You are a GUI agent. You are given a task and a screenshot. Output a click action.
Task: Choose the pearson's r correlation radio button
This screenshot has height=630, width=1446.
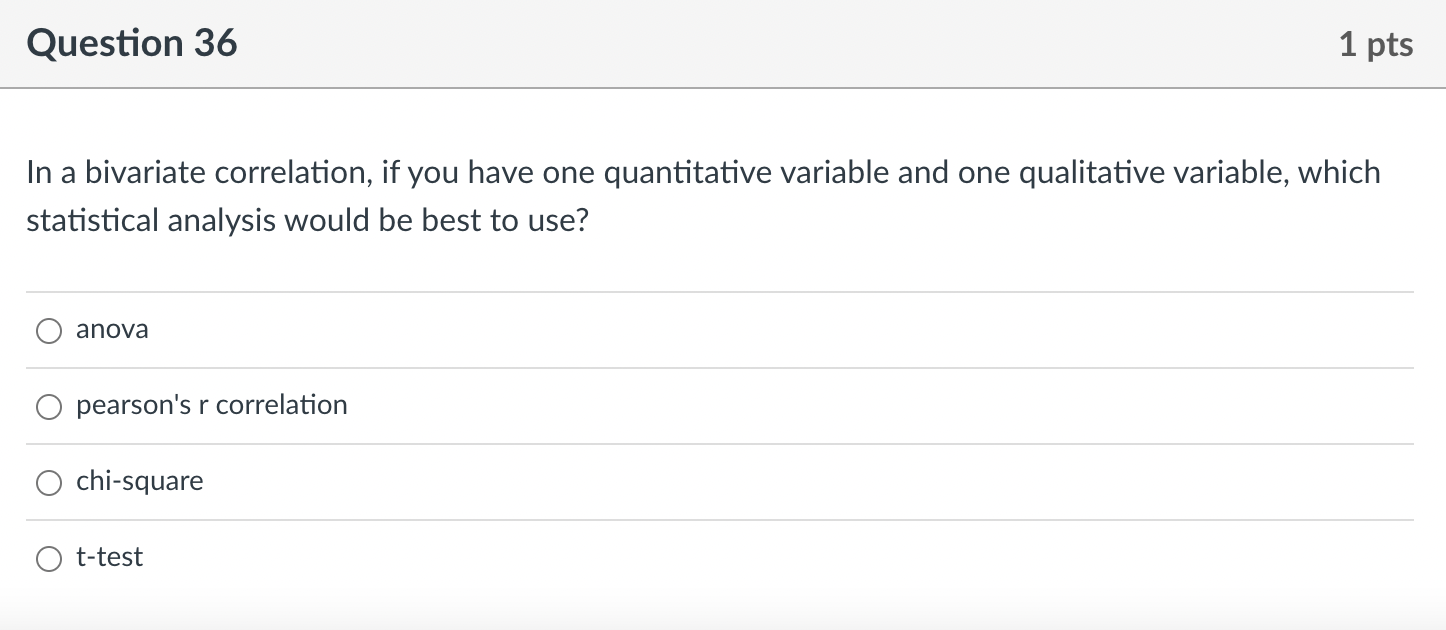point(49,407)
